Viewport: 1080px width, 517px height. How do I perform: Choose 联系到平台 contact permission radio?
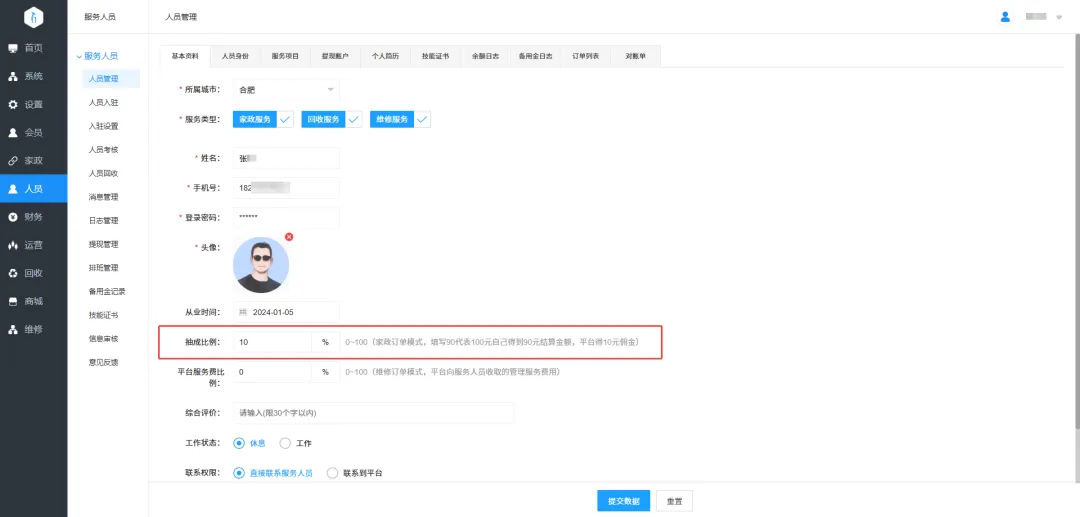(x=333, y=473)
